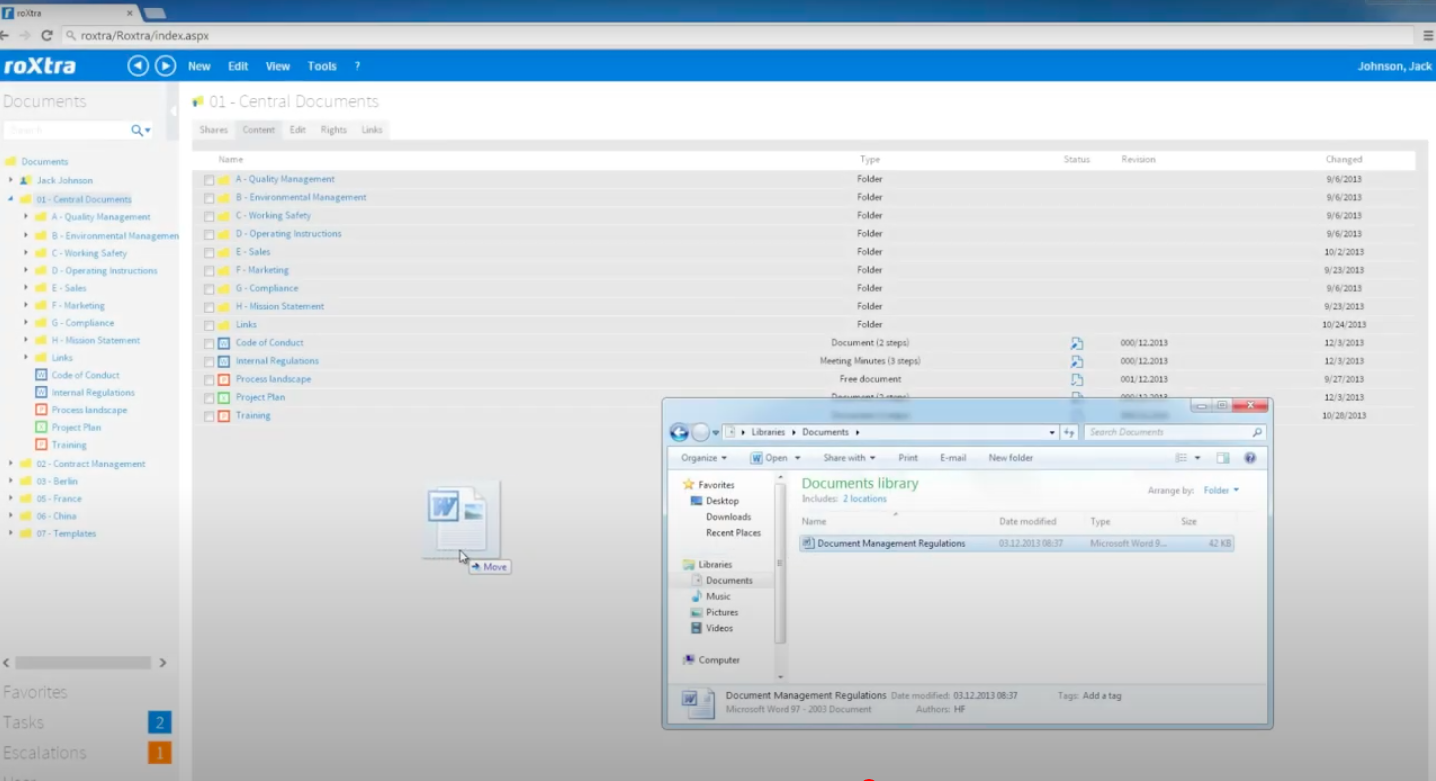
Task: Click the Explorer search magnifier icon
Action: [x=1257, y=432]
